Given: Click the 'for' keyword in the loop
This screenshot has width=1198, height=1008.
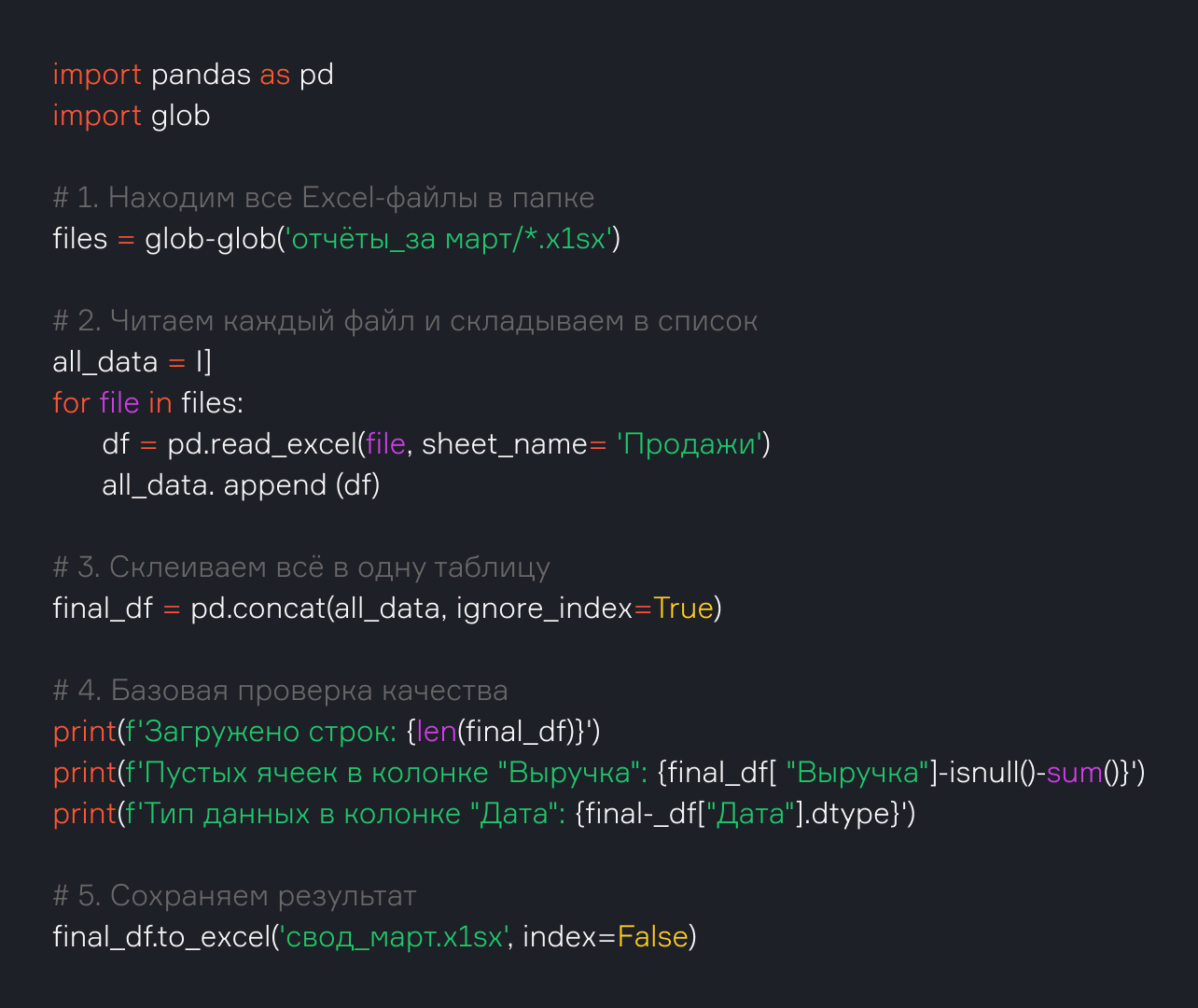Looking at the screenshot, I should click(x=71, y=403).
